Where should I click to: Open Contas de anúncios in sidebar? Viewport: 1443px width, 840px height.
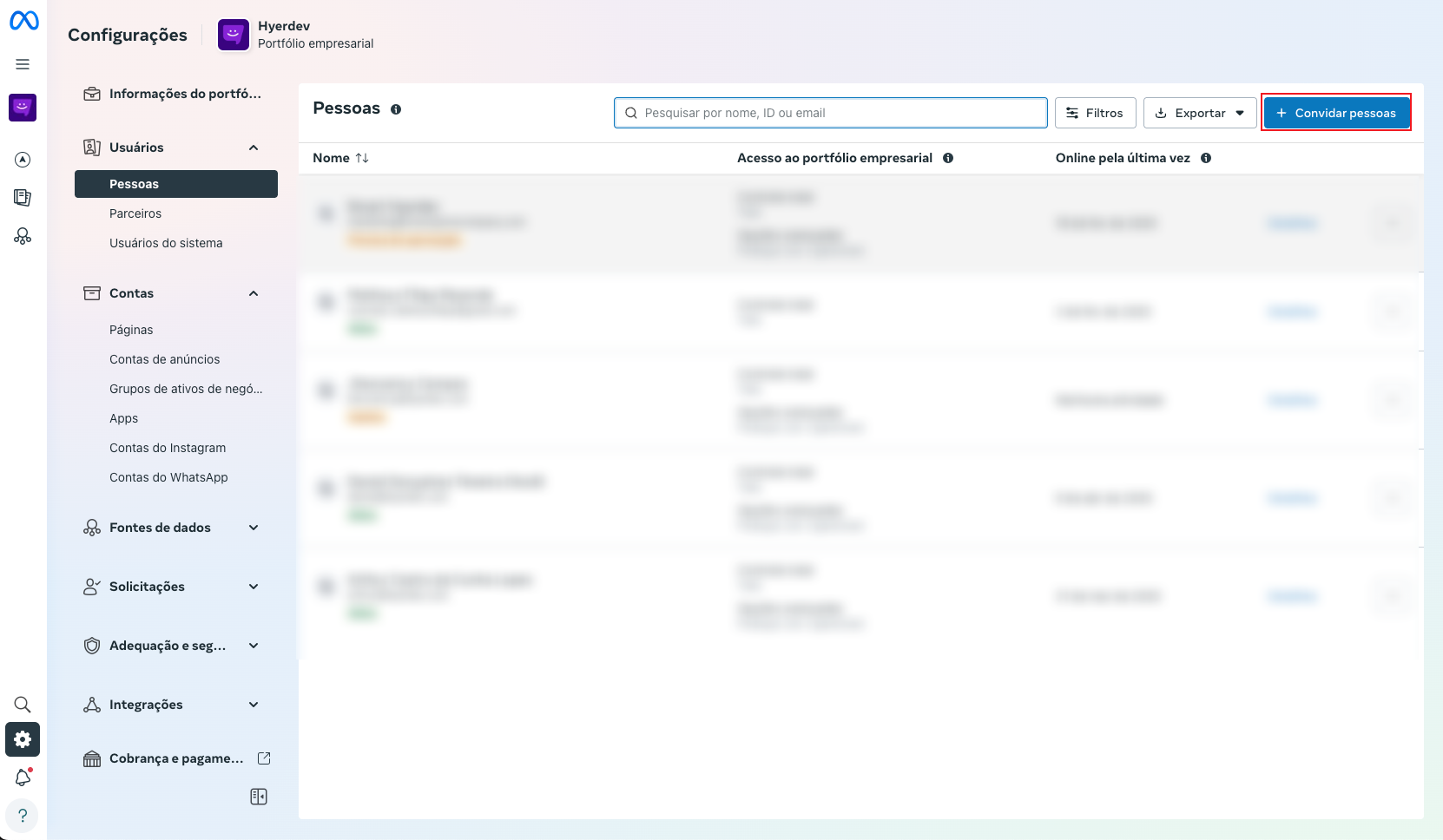[164, 359]
